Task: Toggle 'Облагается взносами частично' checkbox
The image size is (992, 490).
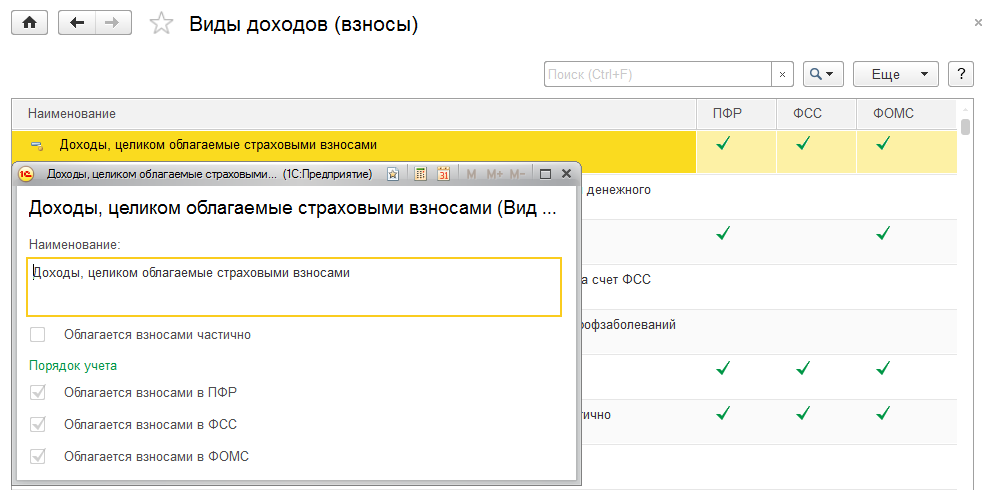Action: coord(38,335)
